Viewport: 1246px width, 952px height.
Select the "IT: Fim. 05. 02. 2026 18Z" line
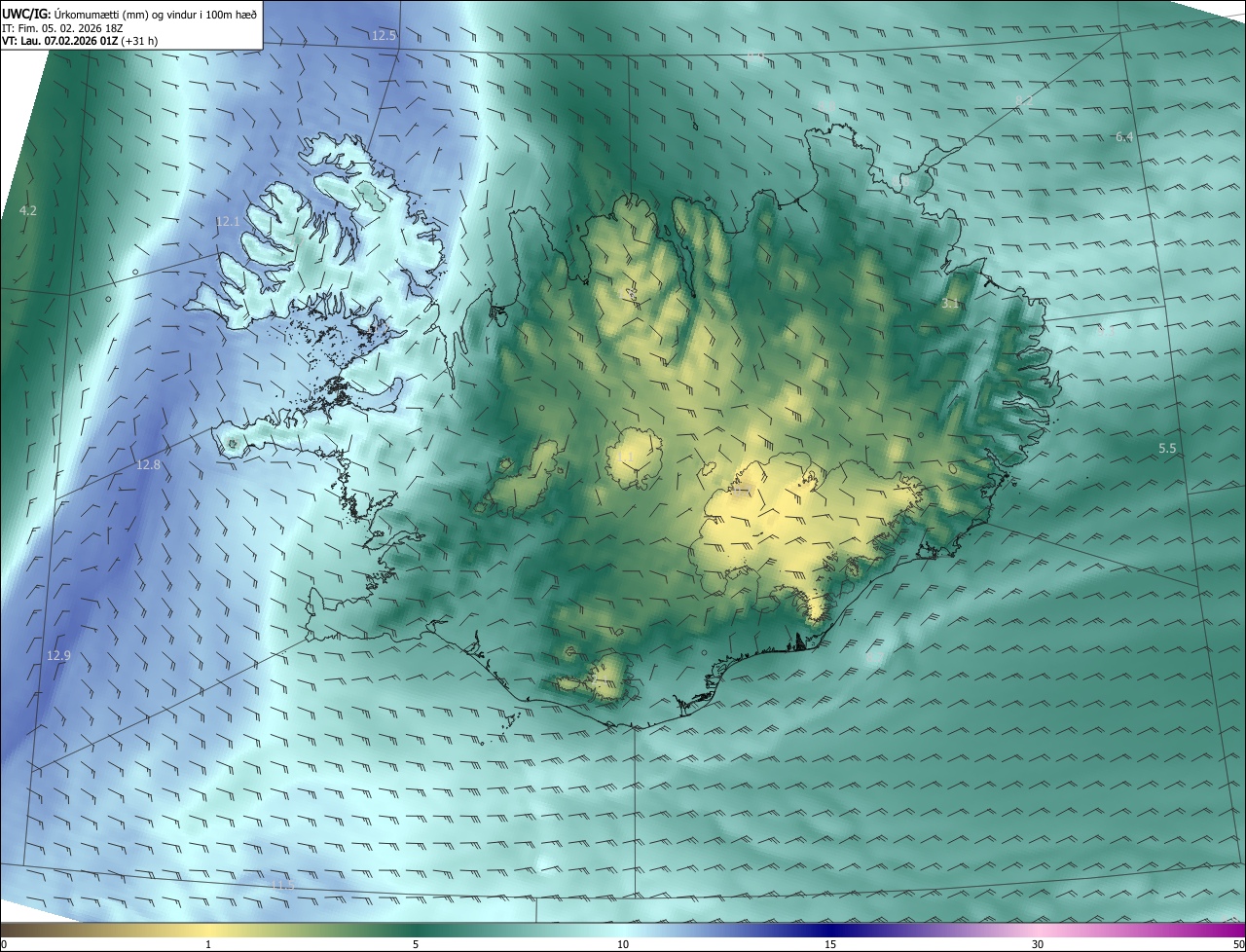pyautogui.click(x=63, y=28)
